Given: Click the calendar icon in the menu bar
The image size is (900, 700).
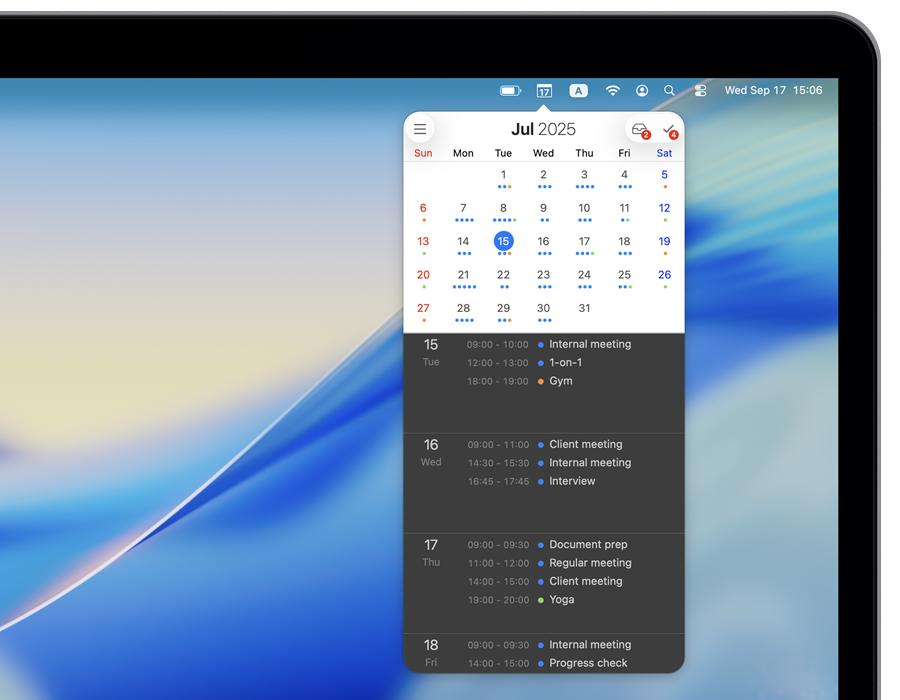Looking at the screenshot, I should (x=543, y=91).
